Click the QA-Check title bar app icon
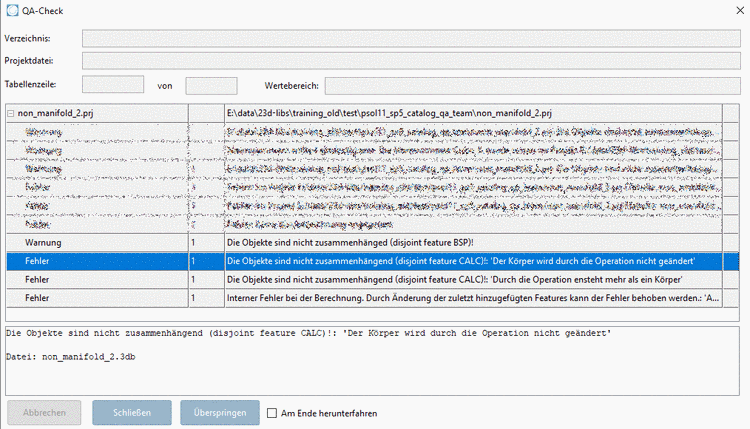Viewport: 750px width, 429px height. [x=12, y=11]
